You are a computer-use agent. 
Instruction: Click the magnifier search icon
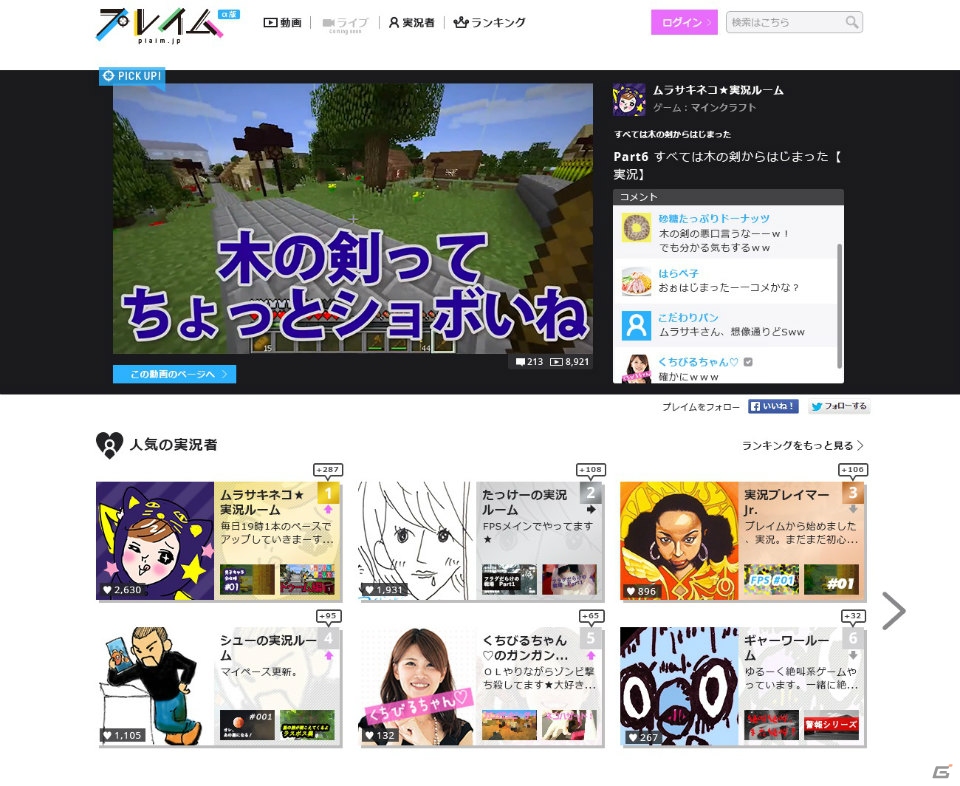click(x=852, y=23)
